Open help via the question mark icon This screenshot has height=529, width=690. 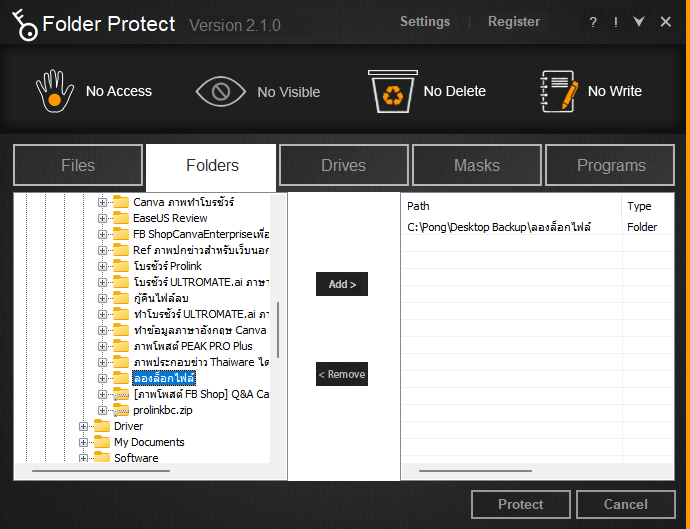tap(593, 22)
